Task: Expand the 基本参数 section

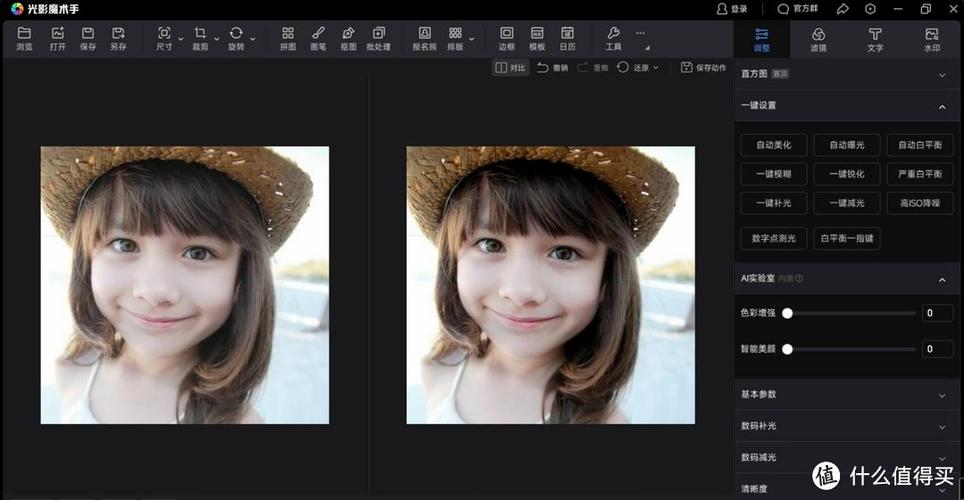Action: tap(847, 395)
